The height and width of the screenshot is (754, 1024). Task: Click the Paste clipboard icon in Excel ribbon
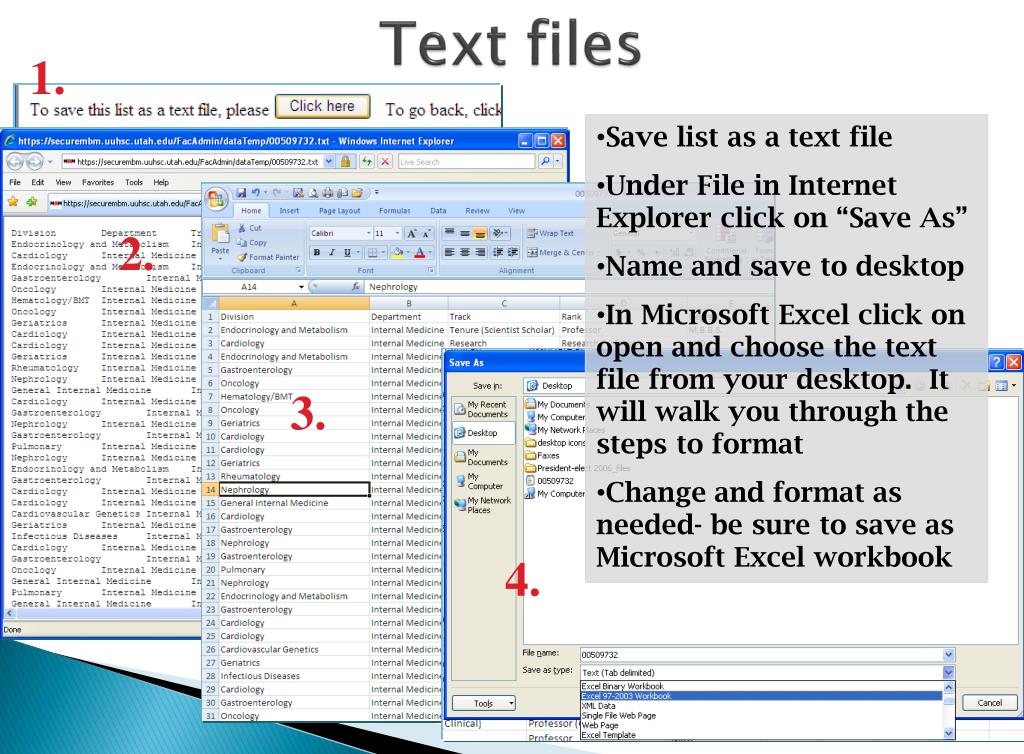(220, 233)
